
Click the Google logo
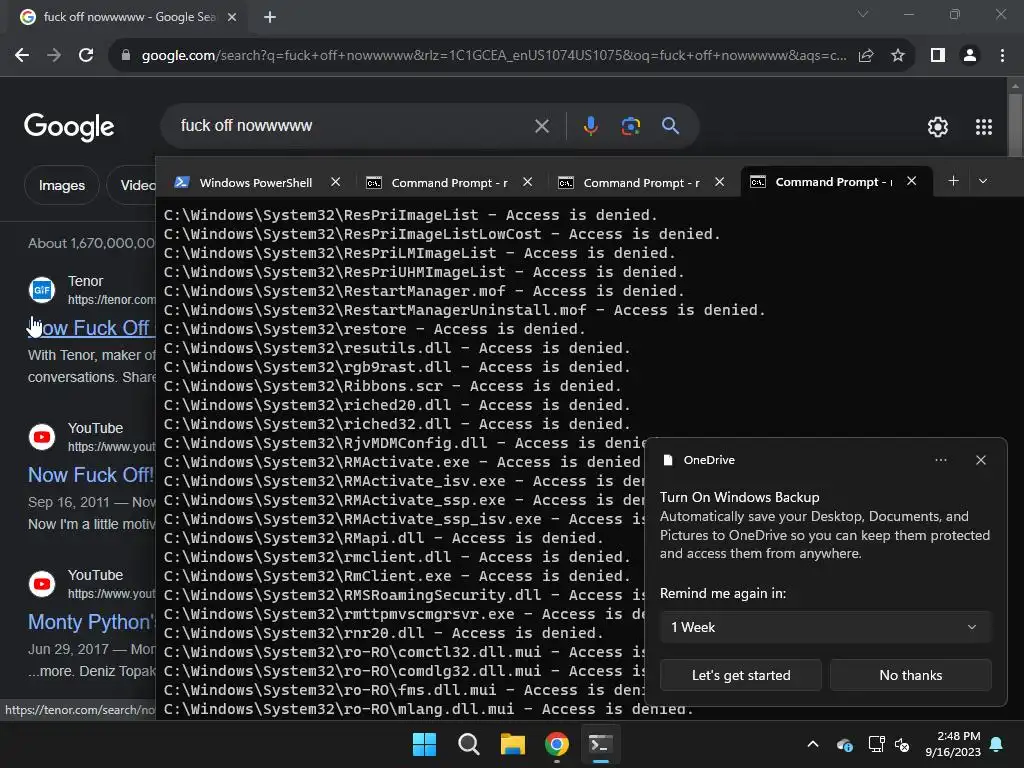click(69, 127)
